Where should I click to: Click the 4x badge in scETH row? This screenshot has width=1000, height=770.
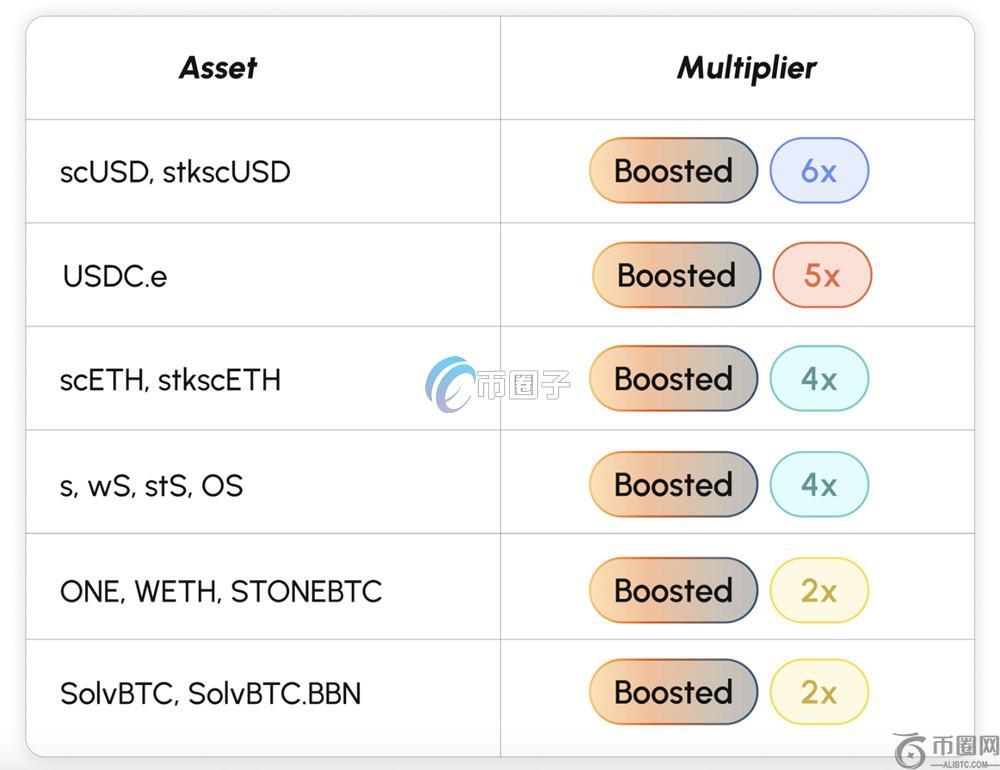pos(819,379)
